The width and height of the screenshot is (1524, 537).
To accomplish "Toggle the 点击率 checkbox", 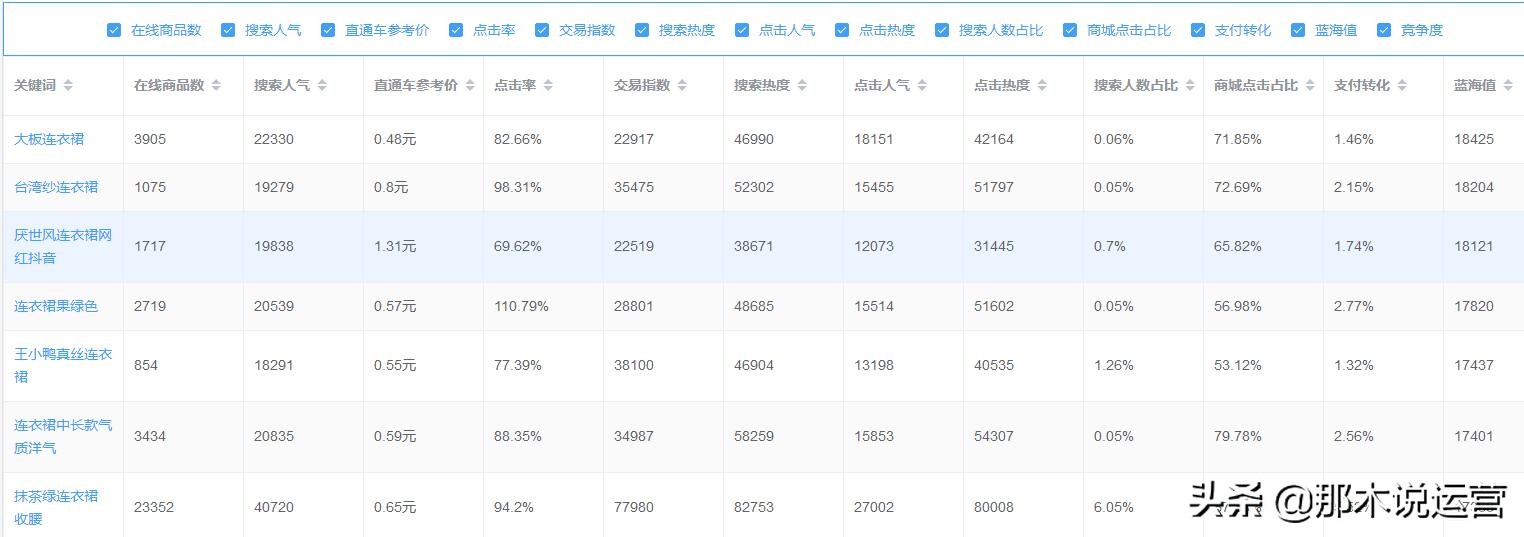I will [456, 30].
